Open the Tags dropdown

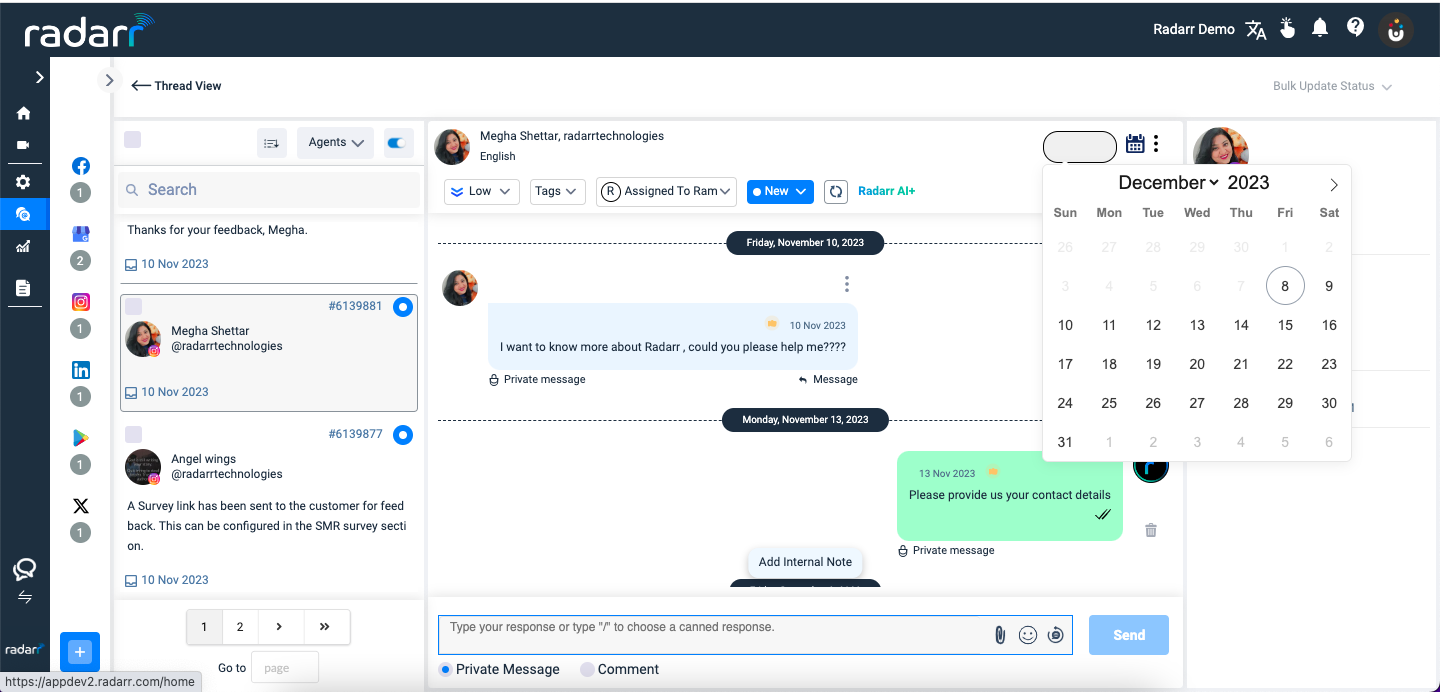point(556,191)
